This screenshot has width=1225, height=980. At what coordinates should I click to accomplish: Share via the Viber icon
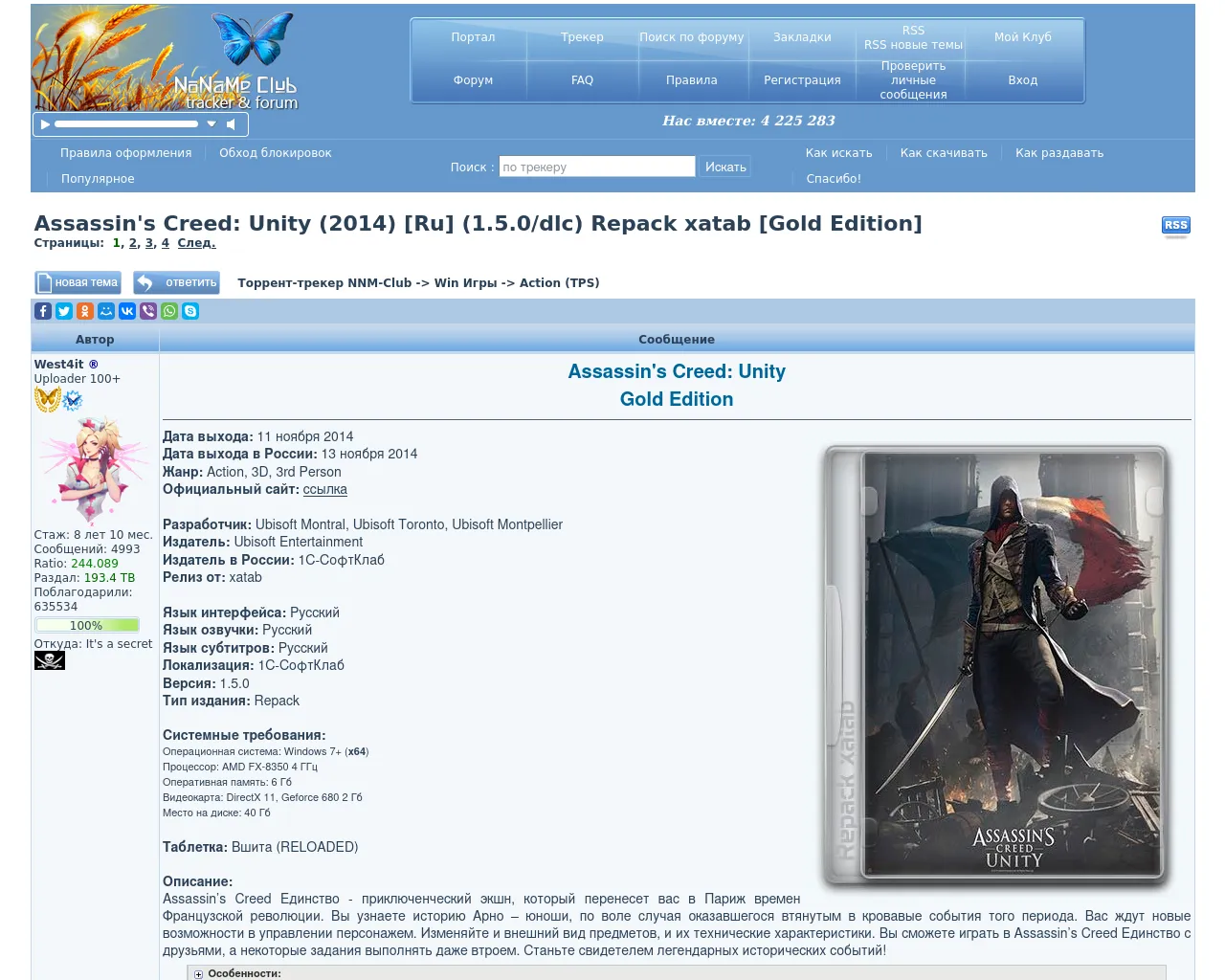pos(148,311)
